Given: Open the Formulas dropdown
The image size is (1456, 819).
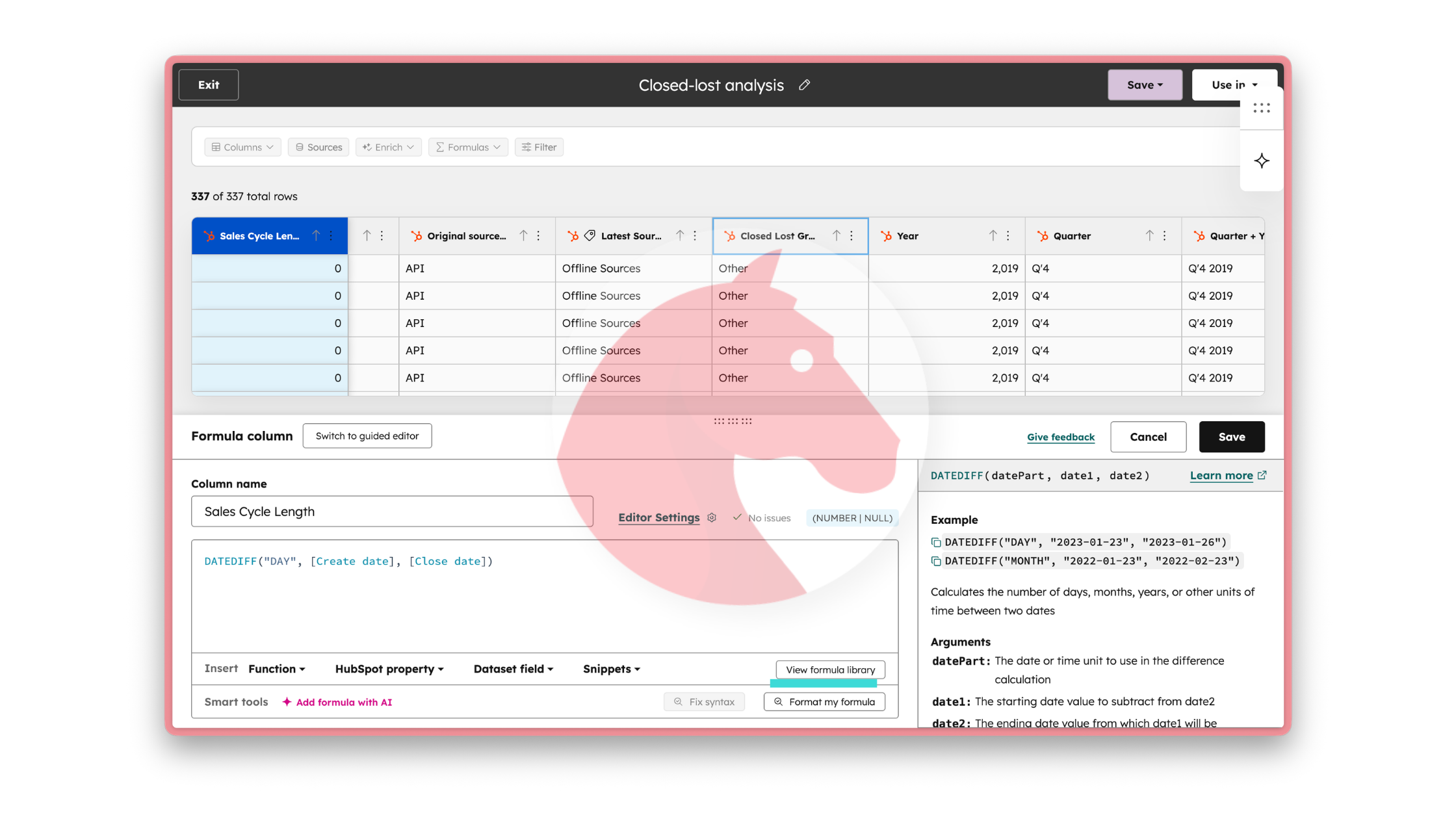Looking at the screenshot, I should [468, 148].
